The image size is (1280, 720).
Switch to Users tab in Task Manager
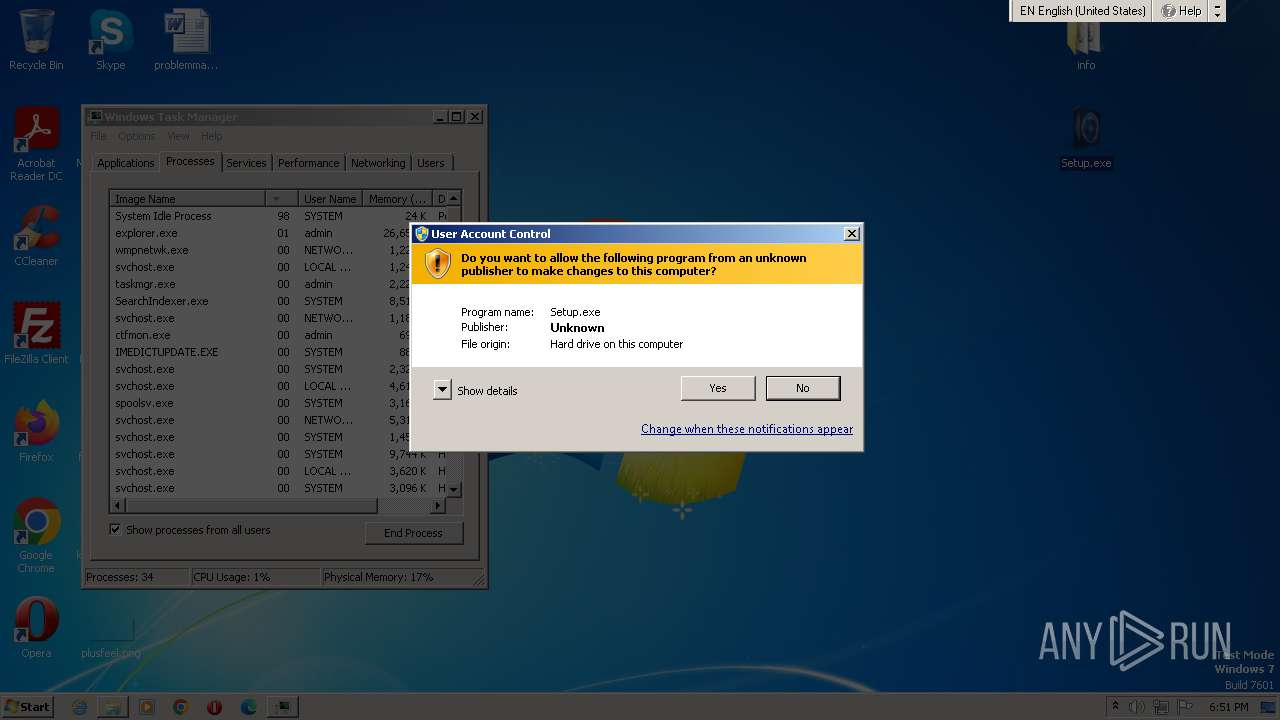(x=431, y=163)
